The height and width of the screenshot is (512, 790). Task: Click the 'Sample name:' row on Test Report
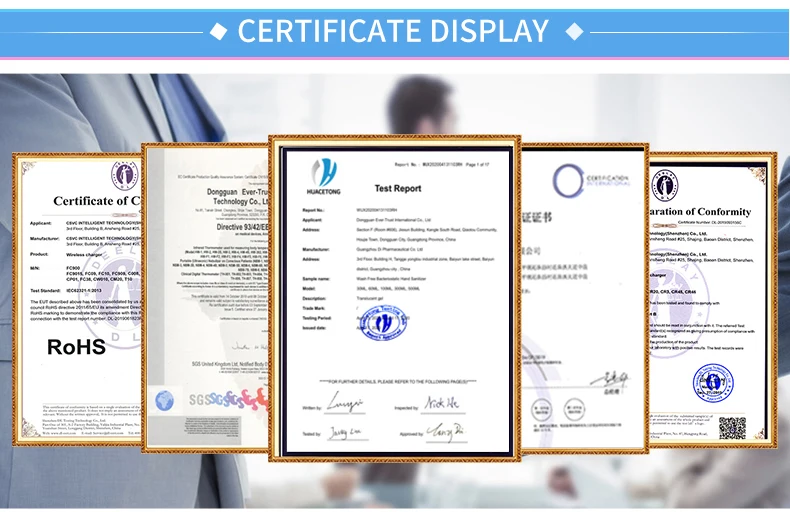coord(365,279)
